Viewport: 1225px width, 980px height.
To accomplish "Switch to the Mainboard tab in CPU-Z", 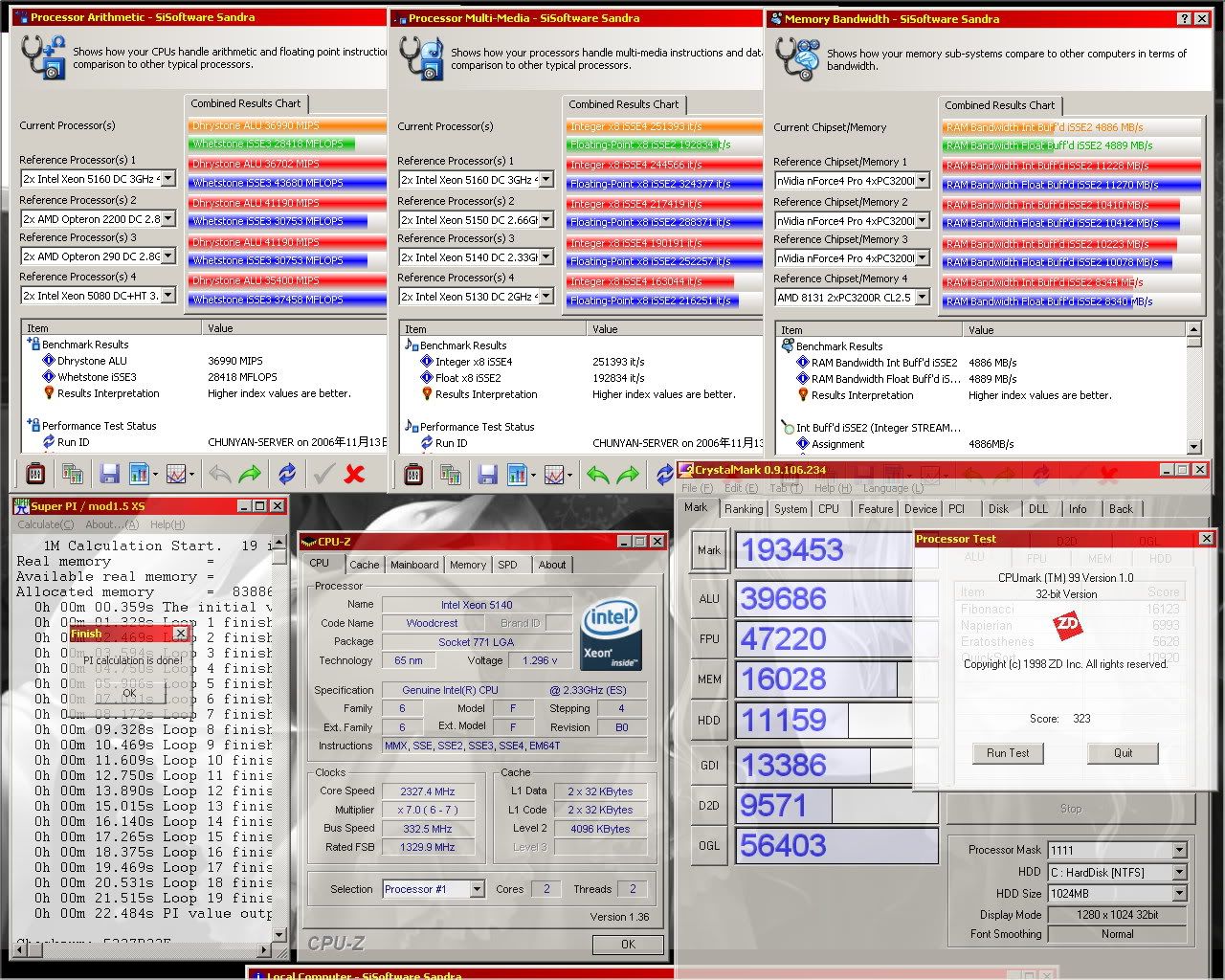I will [x=414, y=565].
